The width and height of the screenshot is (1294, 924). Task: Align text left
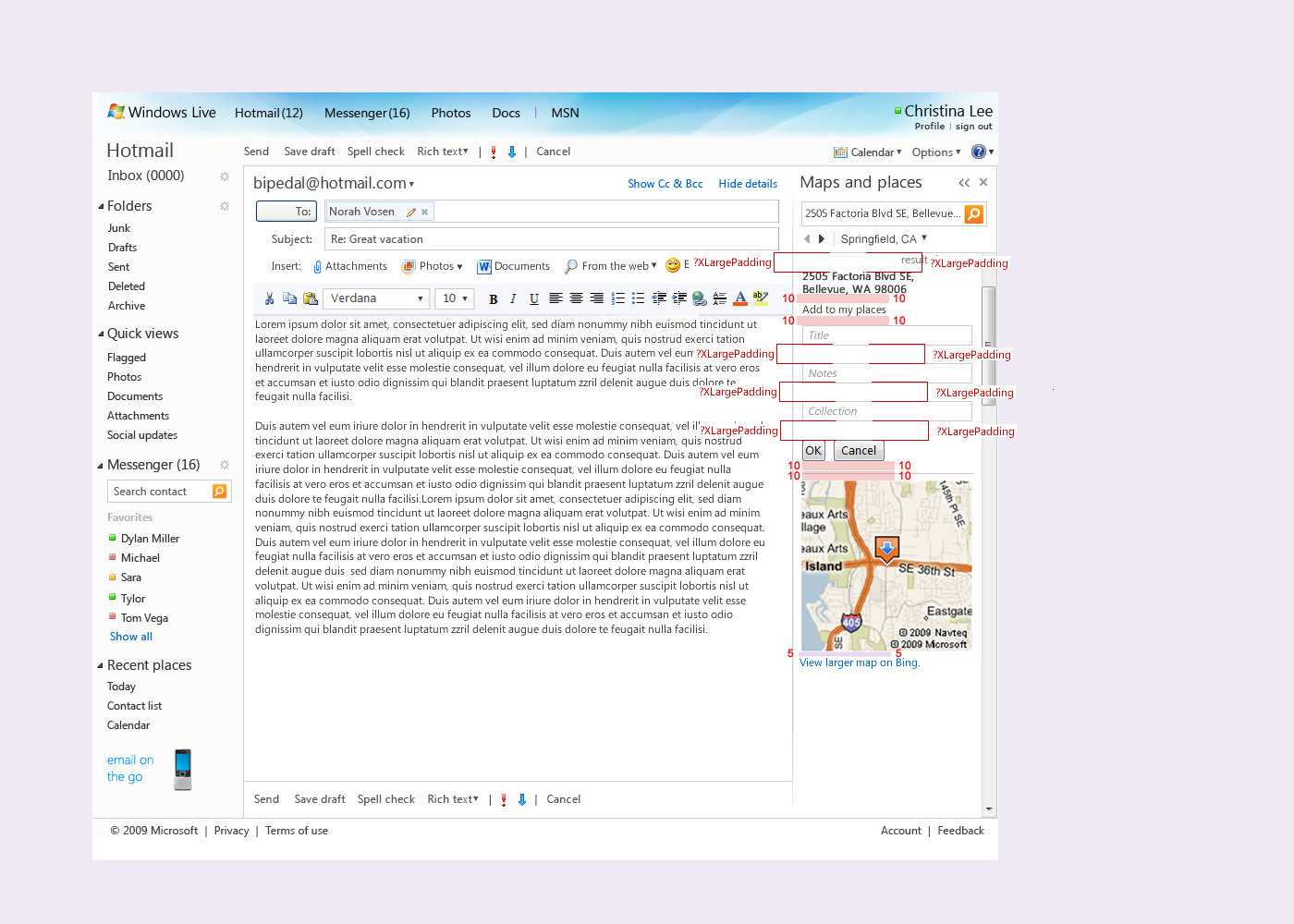coord(555,298)
